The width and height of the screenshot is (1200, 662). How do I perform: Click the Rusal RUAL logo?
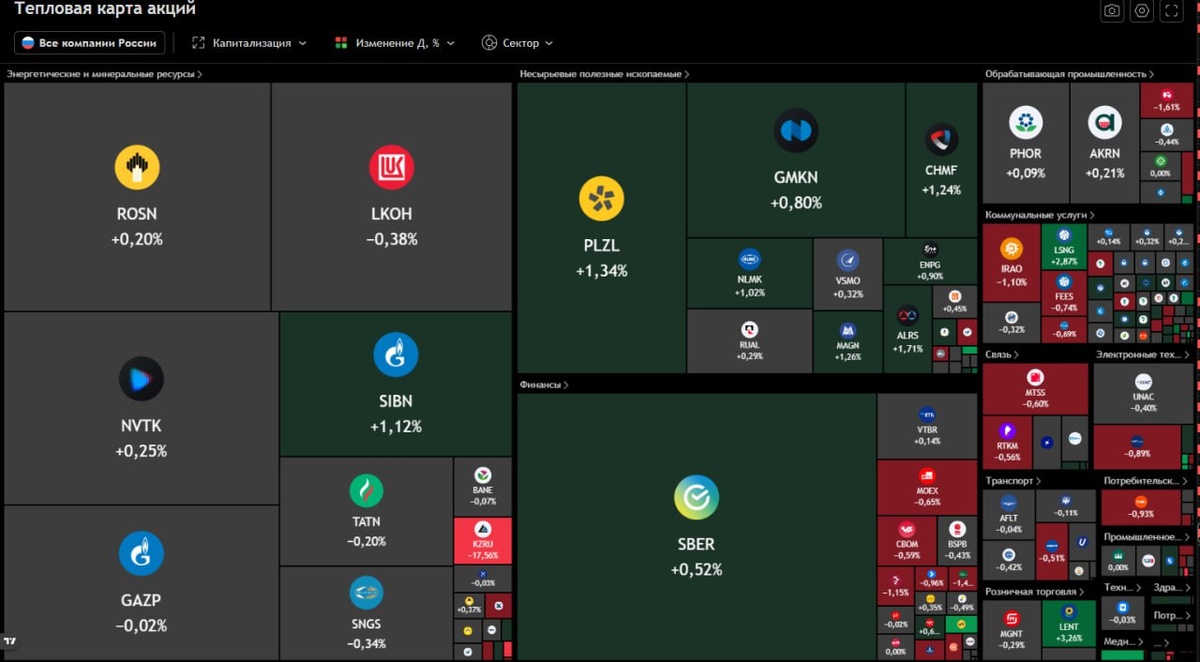[x=749, y=330]
